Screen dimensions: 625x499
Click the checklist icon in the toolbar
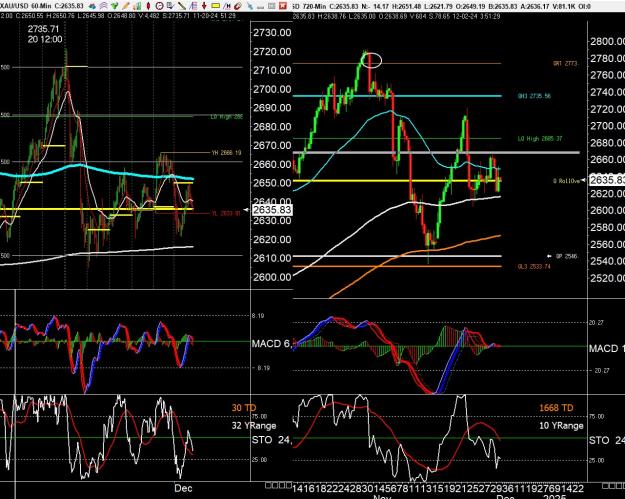pos(170,6)
